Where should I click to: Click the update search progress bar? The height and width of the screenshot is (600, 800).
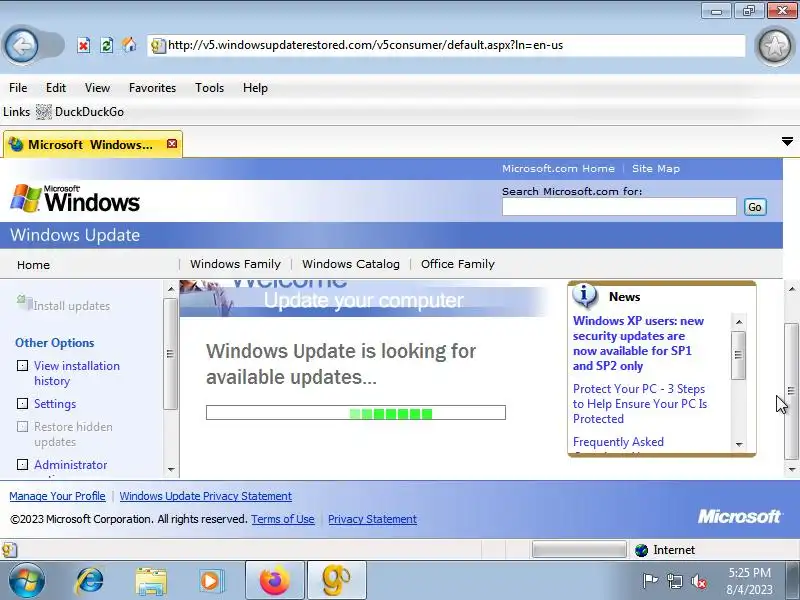356,412
